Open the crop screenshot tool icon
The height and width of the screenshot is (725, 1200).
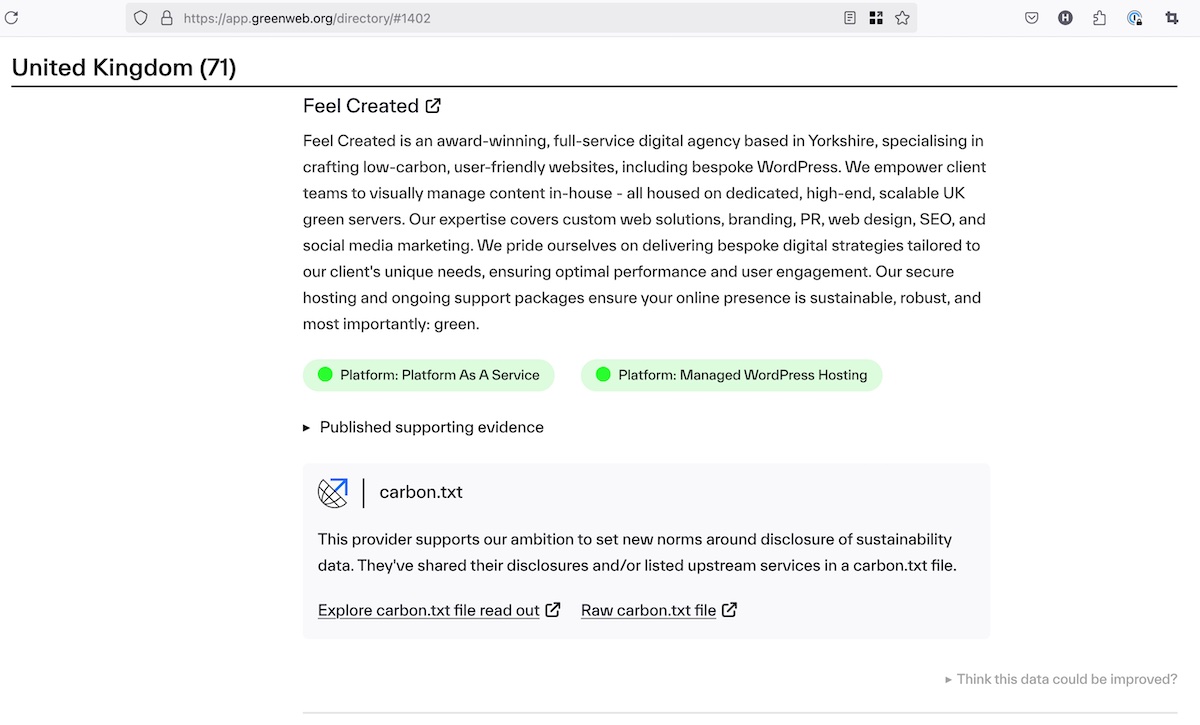tap(1172, 18)
